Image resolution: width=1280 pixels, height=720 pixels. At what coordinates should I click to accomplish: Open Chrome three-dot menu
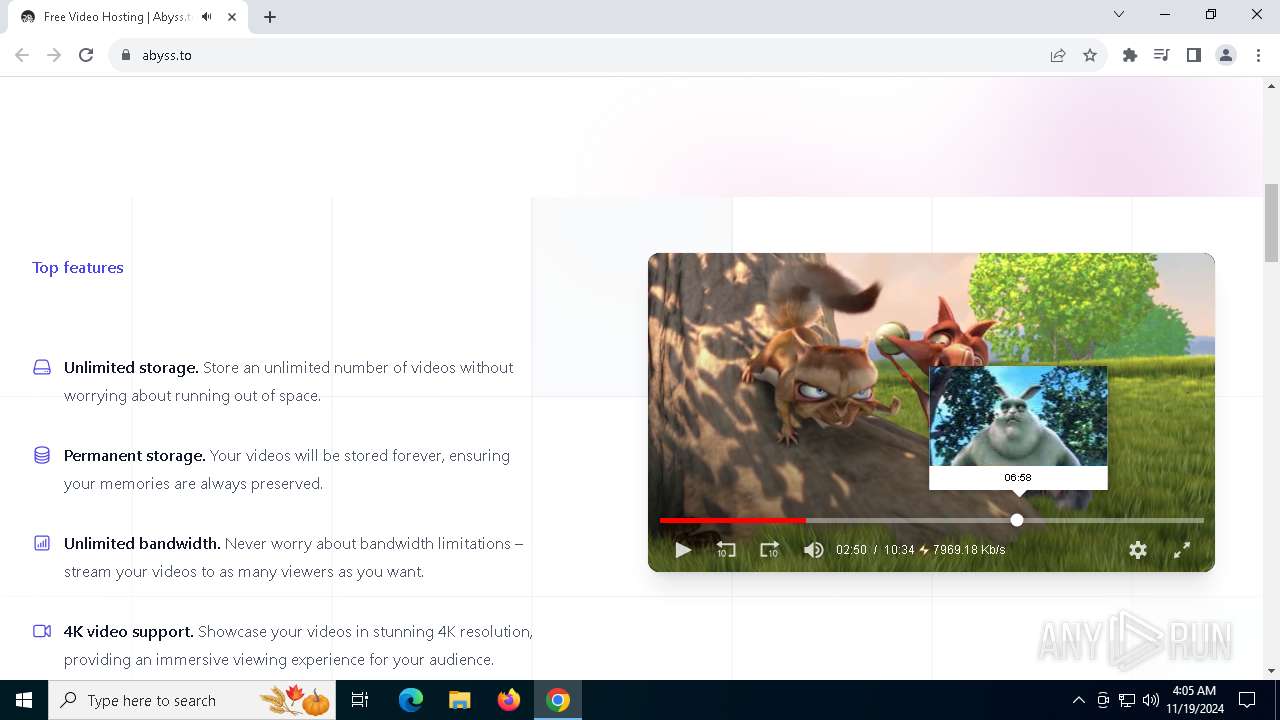(1258, 55)
